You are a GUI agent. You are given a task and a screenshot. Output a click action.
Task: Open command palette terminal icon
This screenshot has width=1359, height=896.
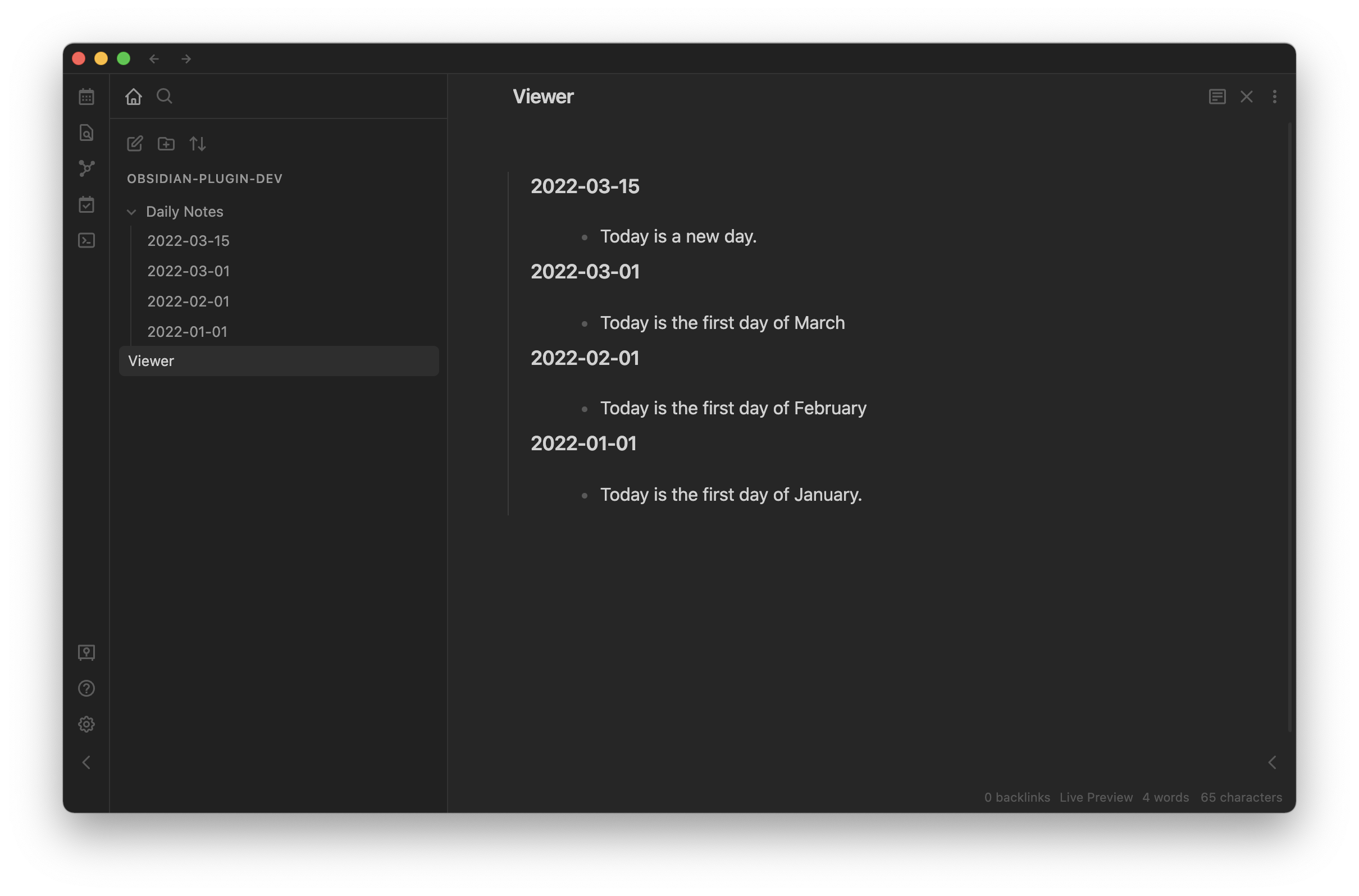click(x=86, y=241)
